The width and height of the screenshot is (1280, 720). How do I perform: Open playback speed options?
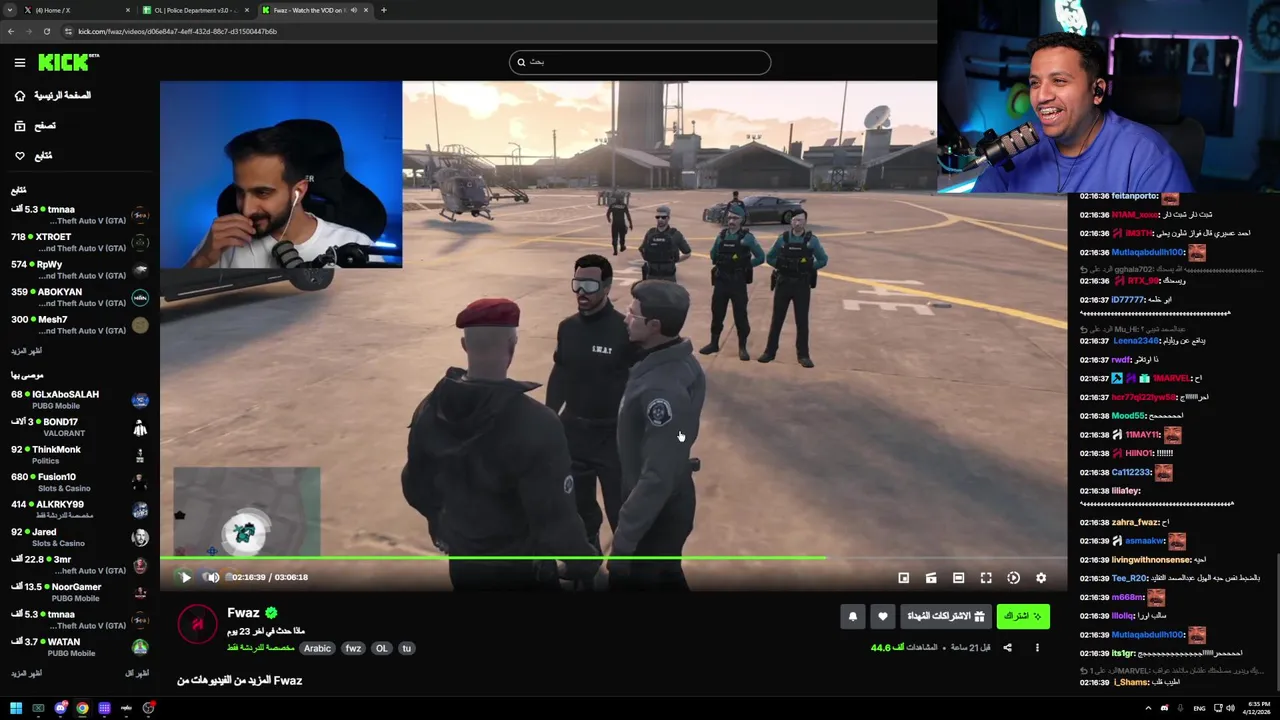(1013, 577)
